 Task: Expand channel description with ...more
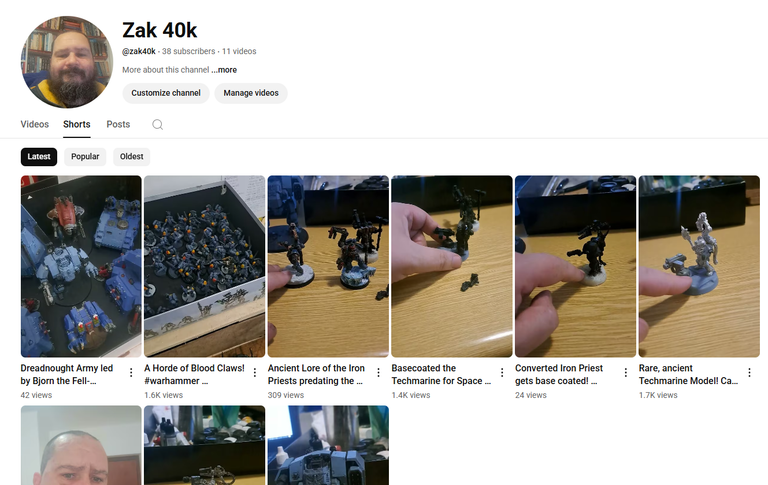tap(224, 70)
